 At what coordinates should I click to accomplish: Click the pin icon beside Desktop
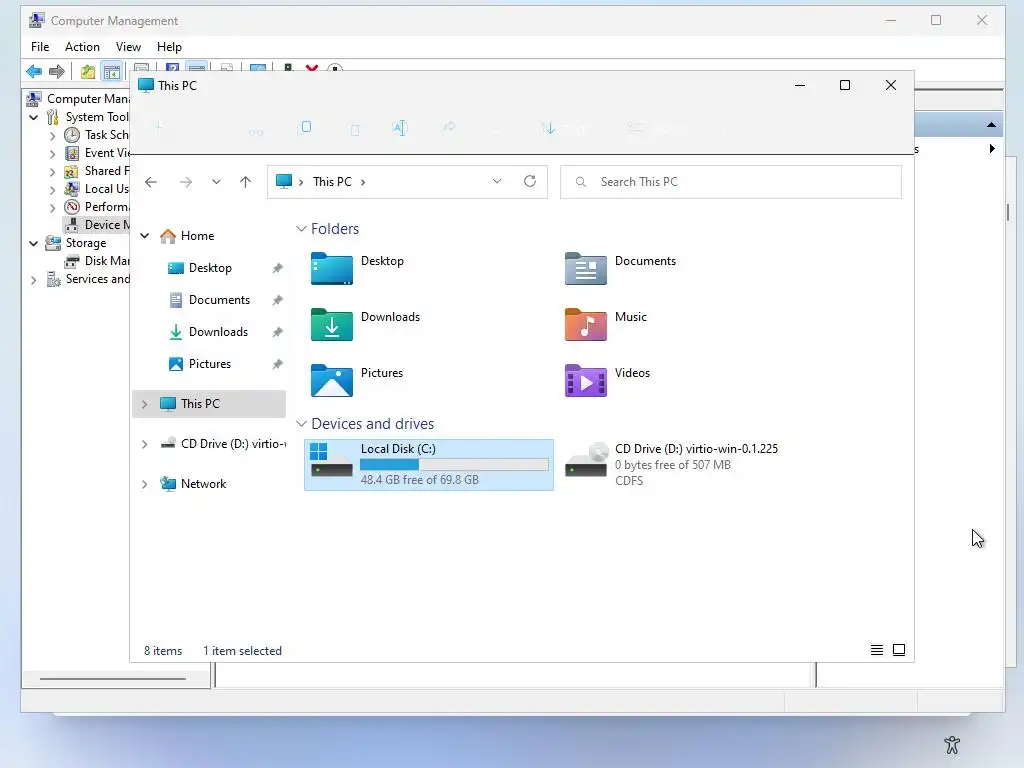tap(278, 268)
